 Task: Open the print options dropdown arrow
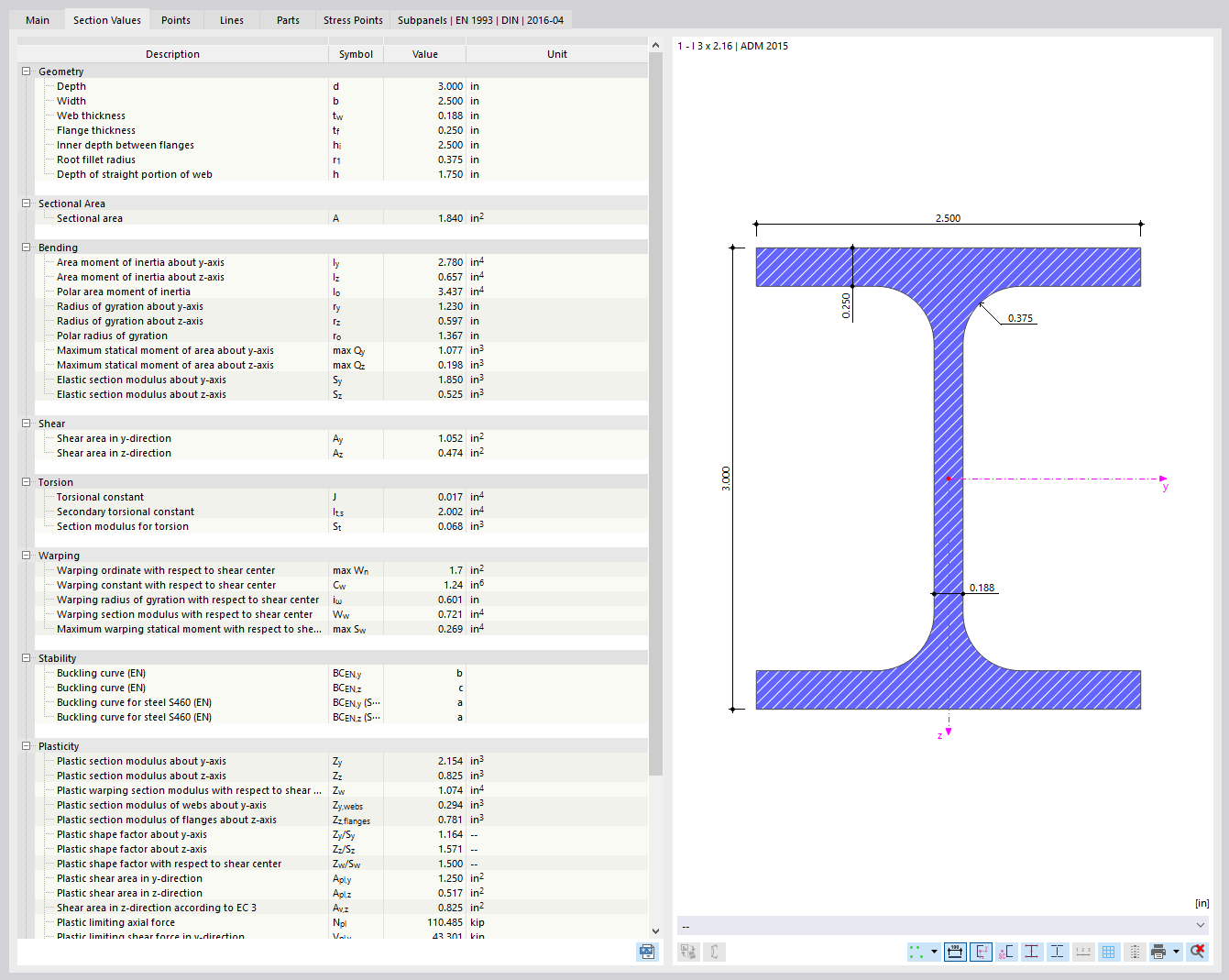pyautogui.click(x=1176, y=952)
